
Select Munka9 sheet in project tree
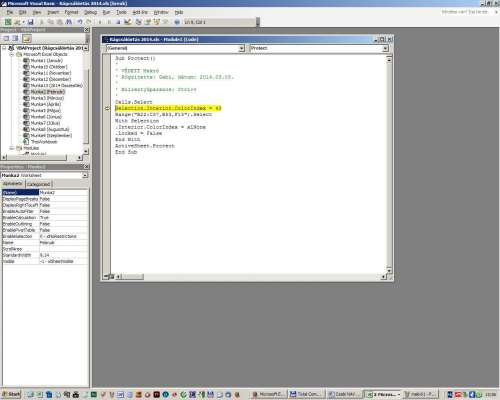(51, 135)
